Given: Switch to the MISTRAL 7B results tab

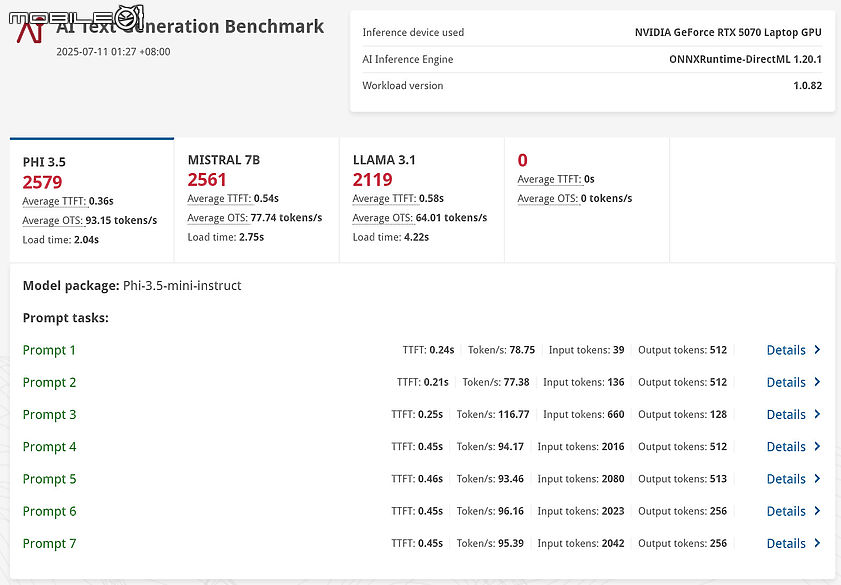Looking at the screenshot, I should (256, 200).
